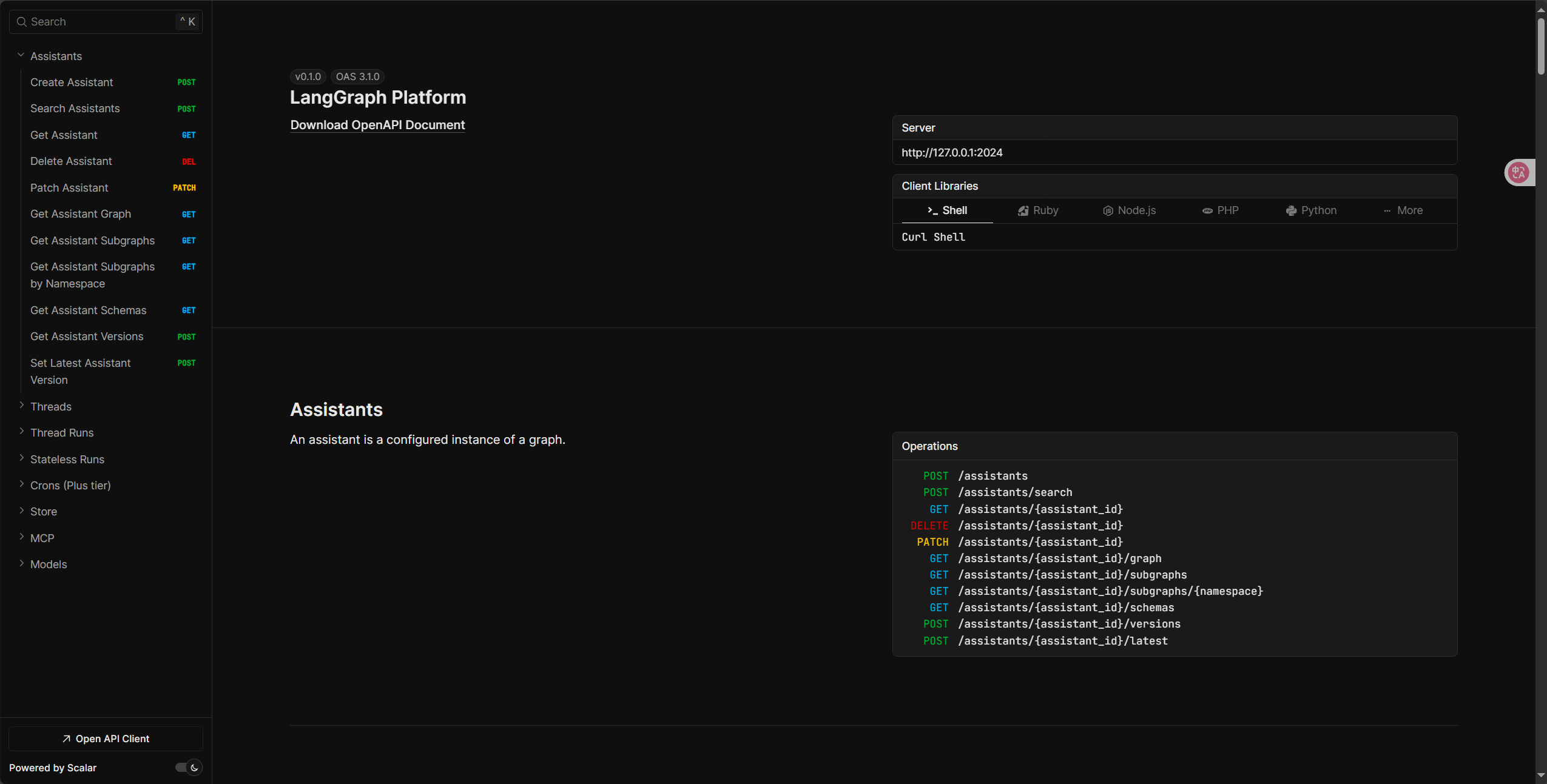Expand the Stateless Runs section
This screenshot has width=1547, height=784.
point(21,458)
